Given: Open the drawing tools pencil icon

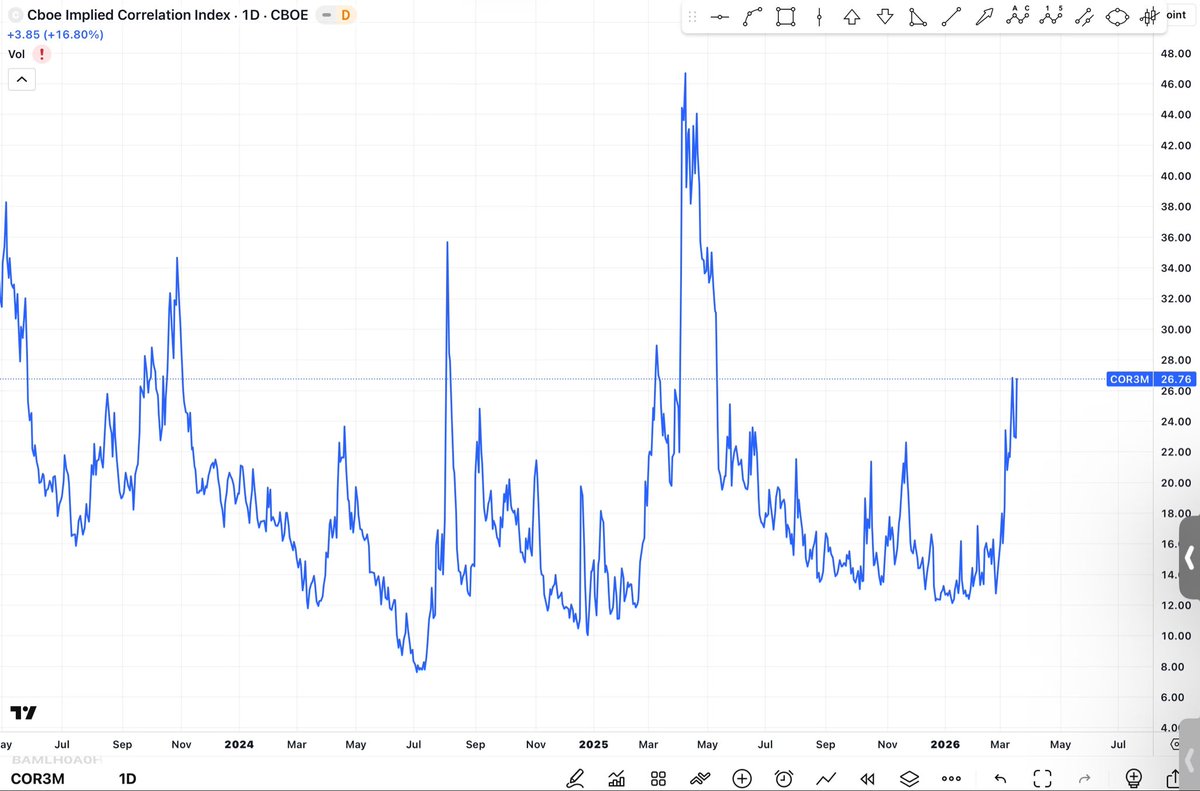Looking at the screenshot, I should 576,778.
